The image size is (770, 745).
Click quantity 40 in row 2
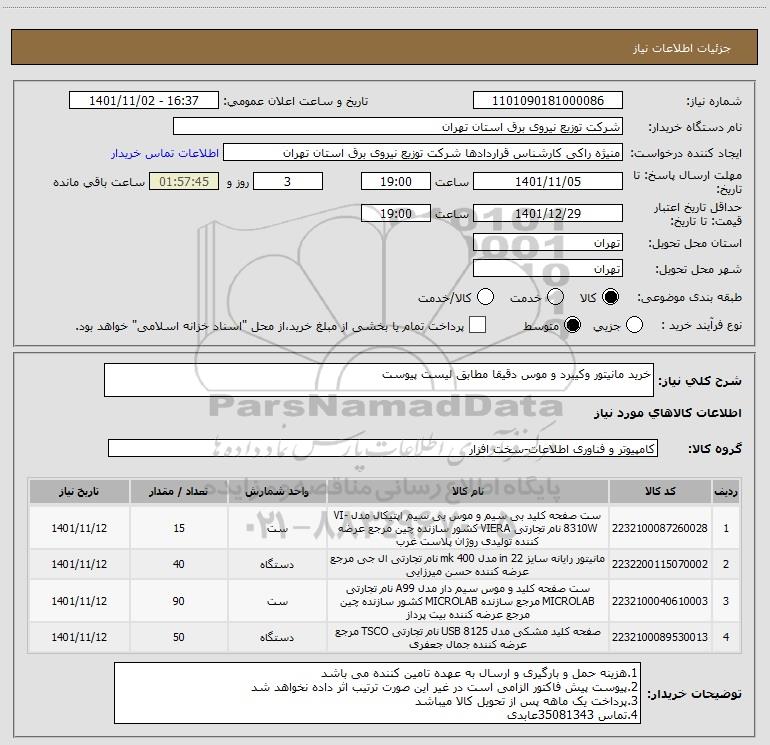pyautogui.click(x=179, y=564)
